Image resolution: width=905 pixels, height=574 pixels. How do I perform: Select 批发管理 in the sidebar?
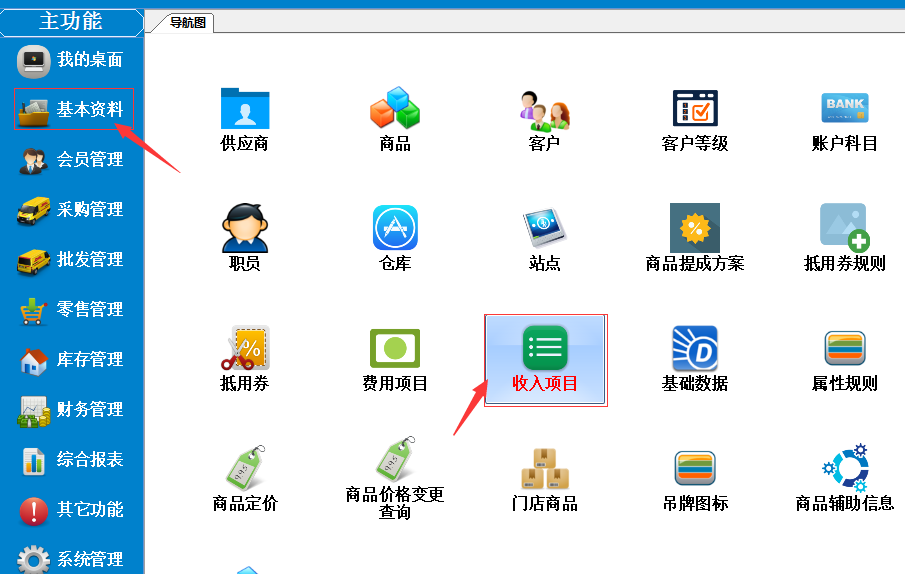tap(70, 260)
